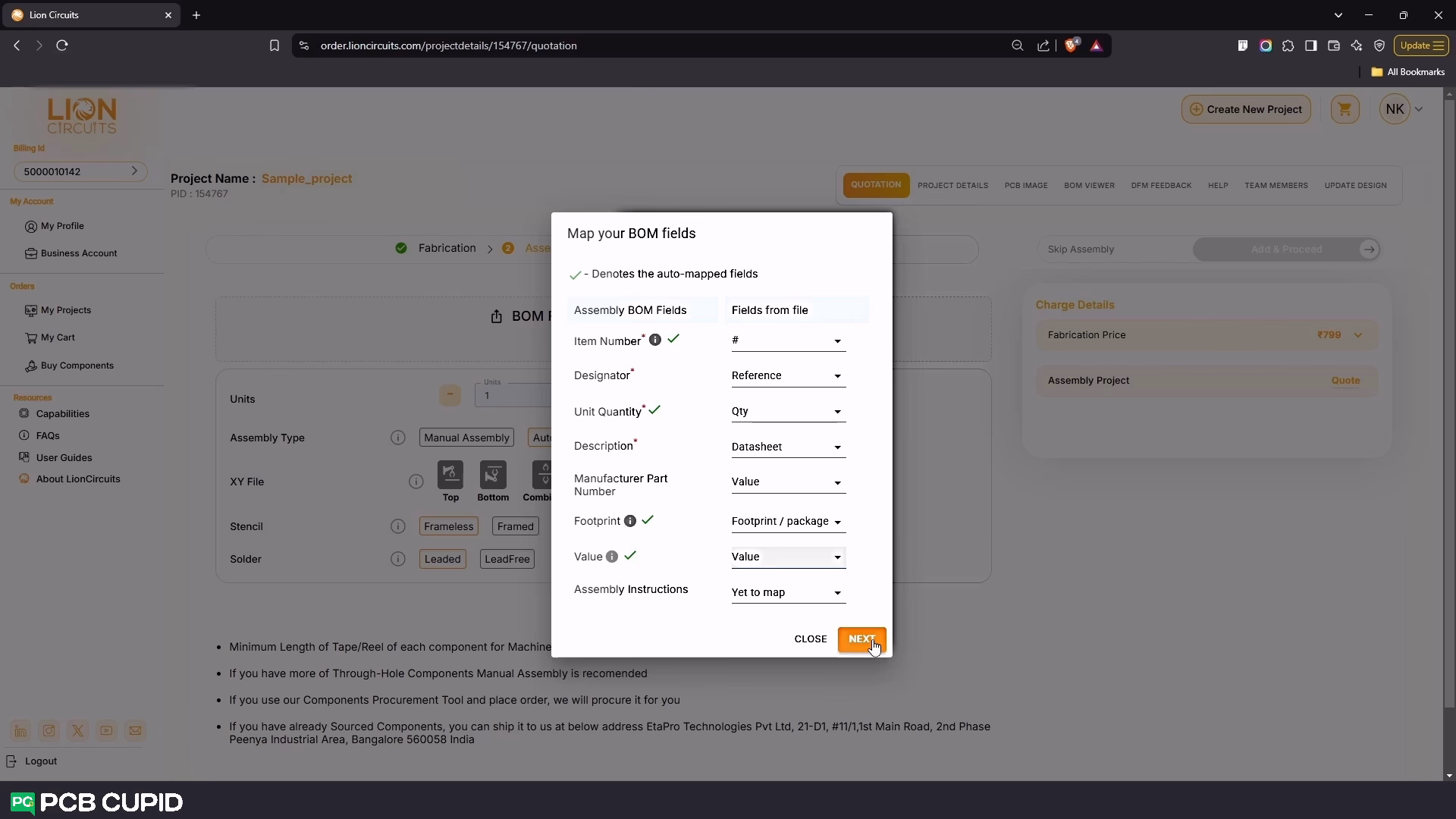
Task: Open the Description dropdown showing Datasheet
Action: [x=787, y=447]
